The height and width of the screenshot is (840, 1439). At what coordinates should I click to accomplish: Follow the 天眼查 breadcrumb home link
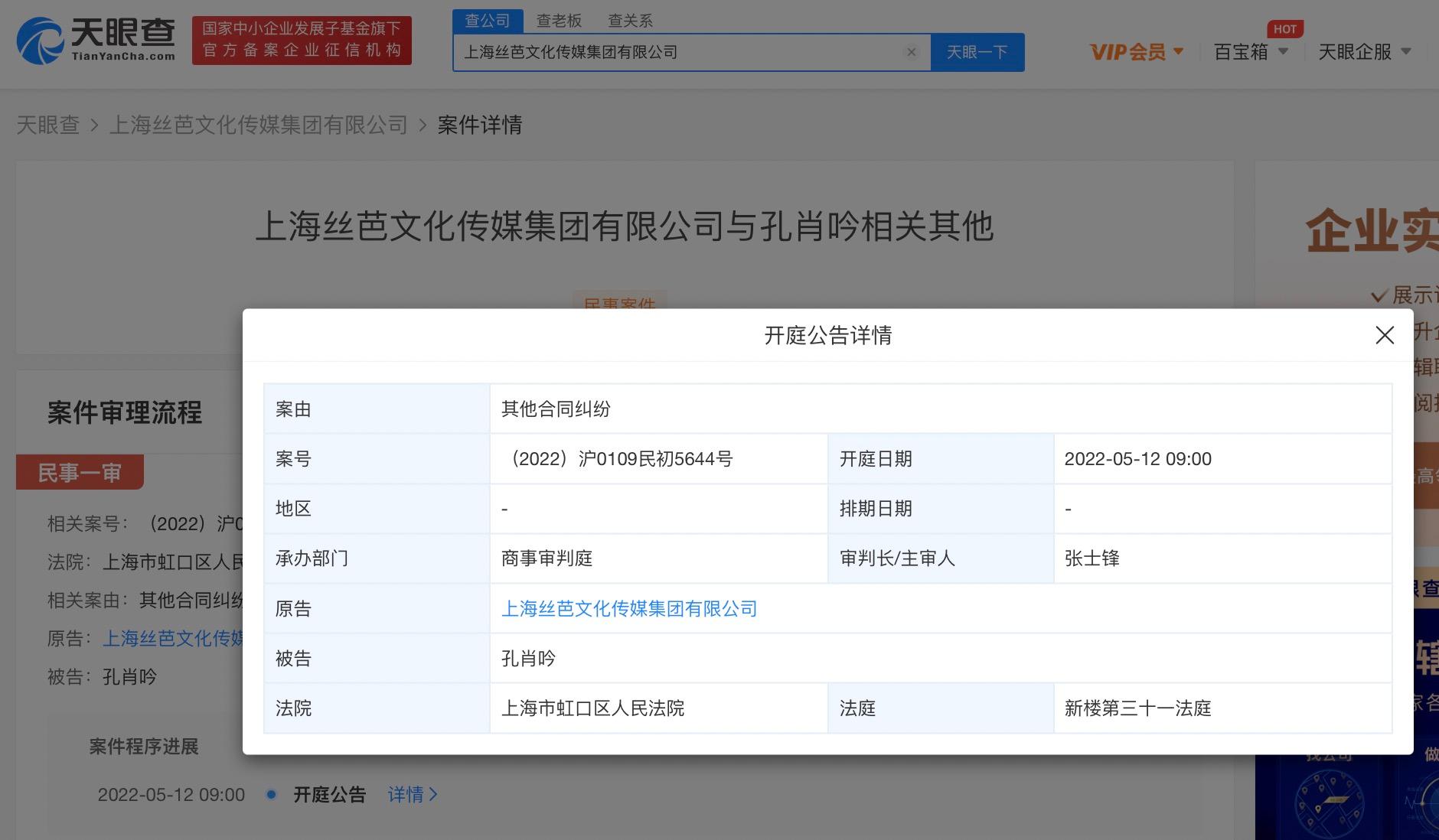point(49,125)
